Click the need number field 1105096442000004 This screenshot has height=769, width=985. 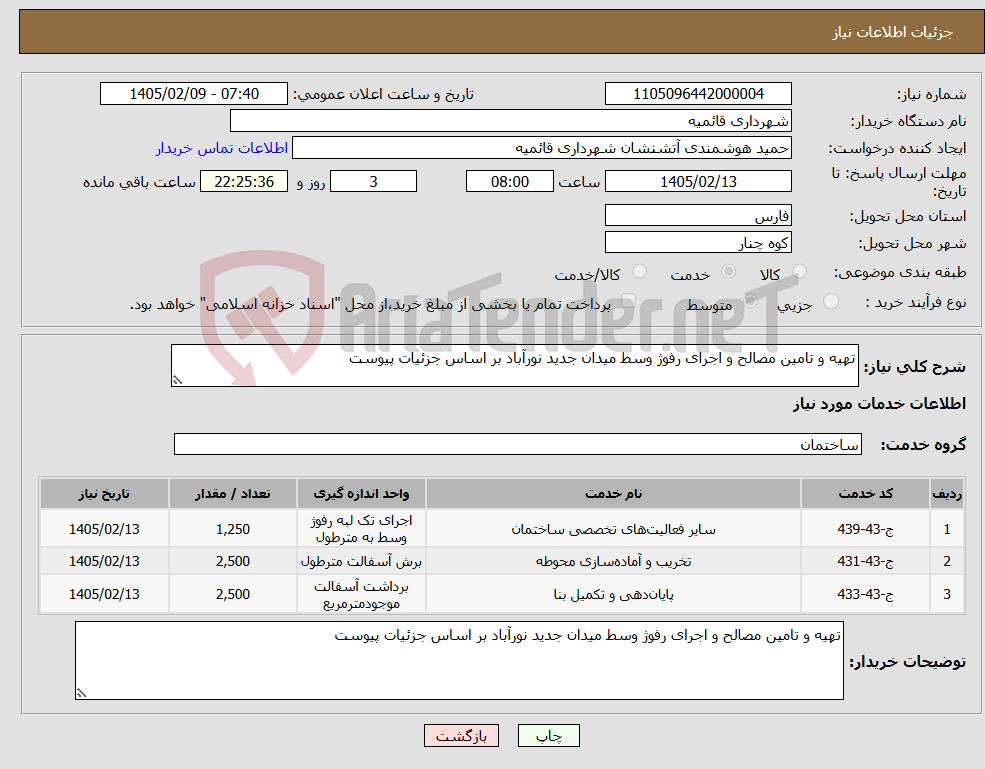(698, 94)
